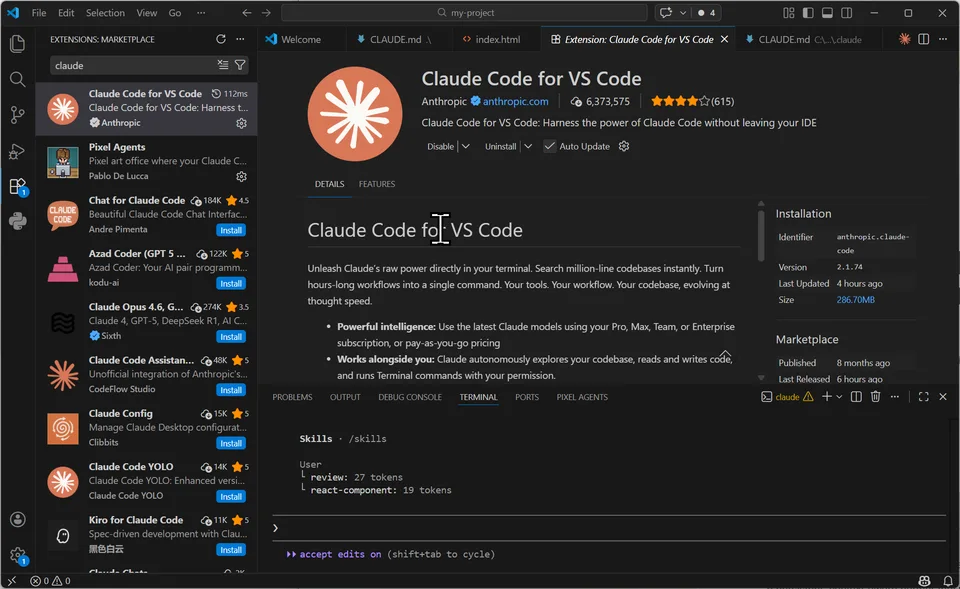Open editor tab bar more actions menu
The height and width of the screenshot is (589, 960).
pos(943,39)
